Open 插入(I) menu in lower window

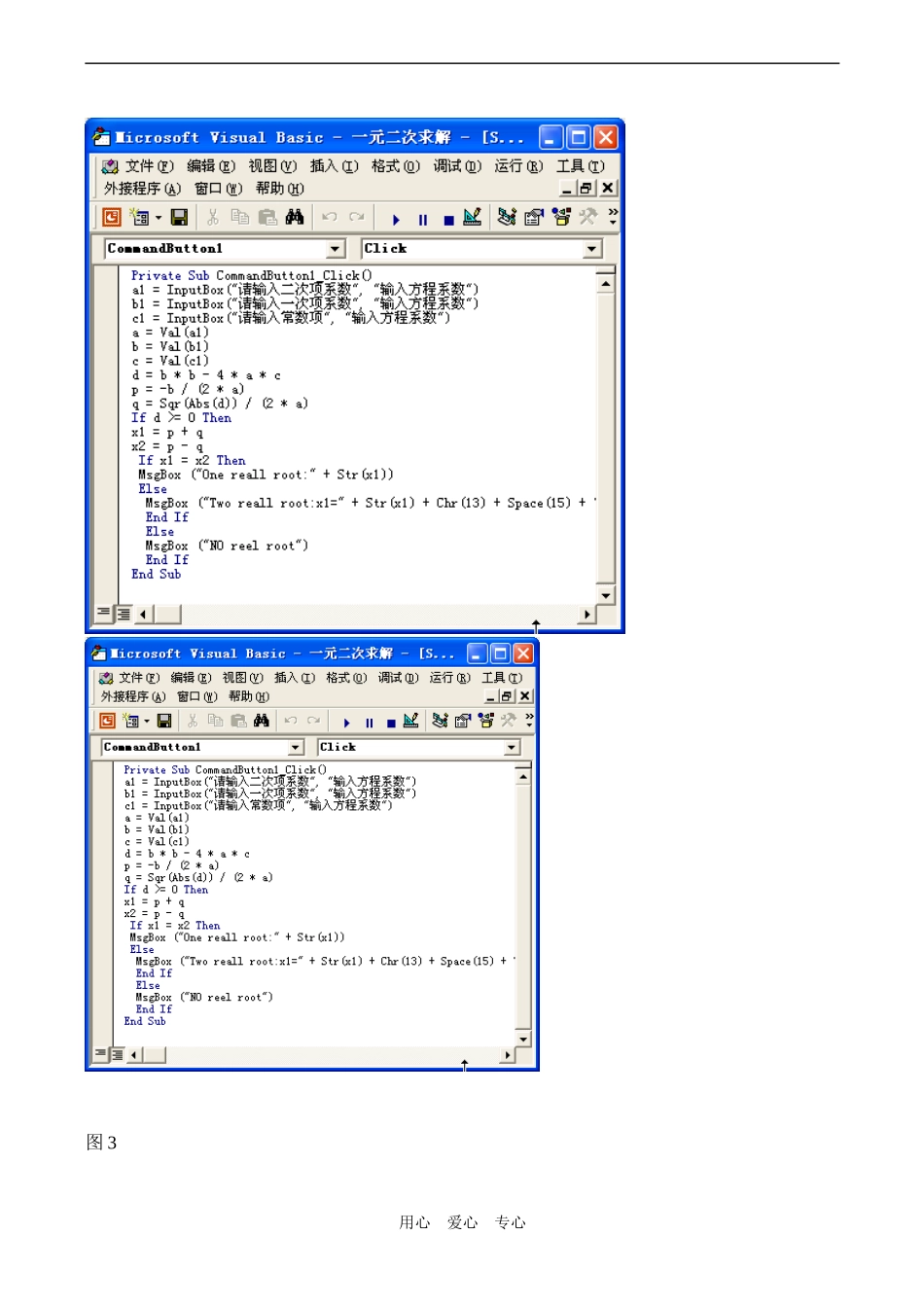point(295,678)
